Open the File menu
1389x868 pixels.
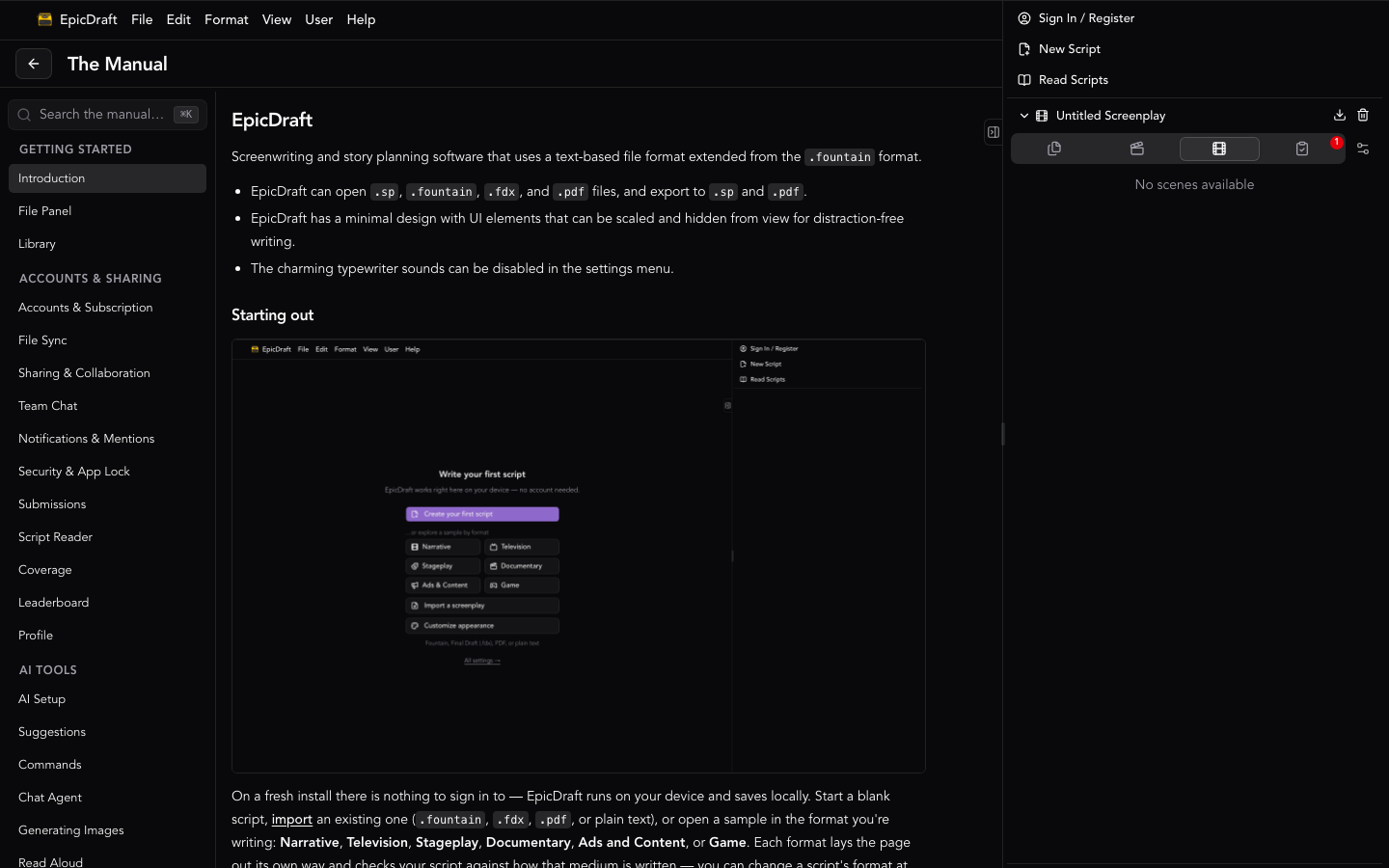pyautogui.click(x=142, y=19)
